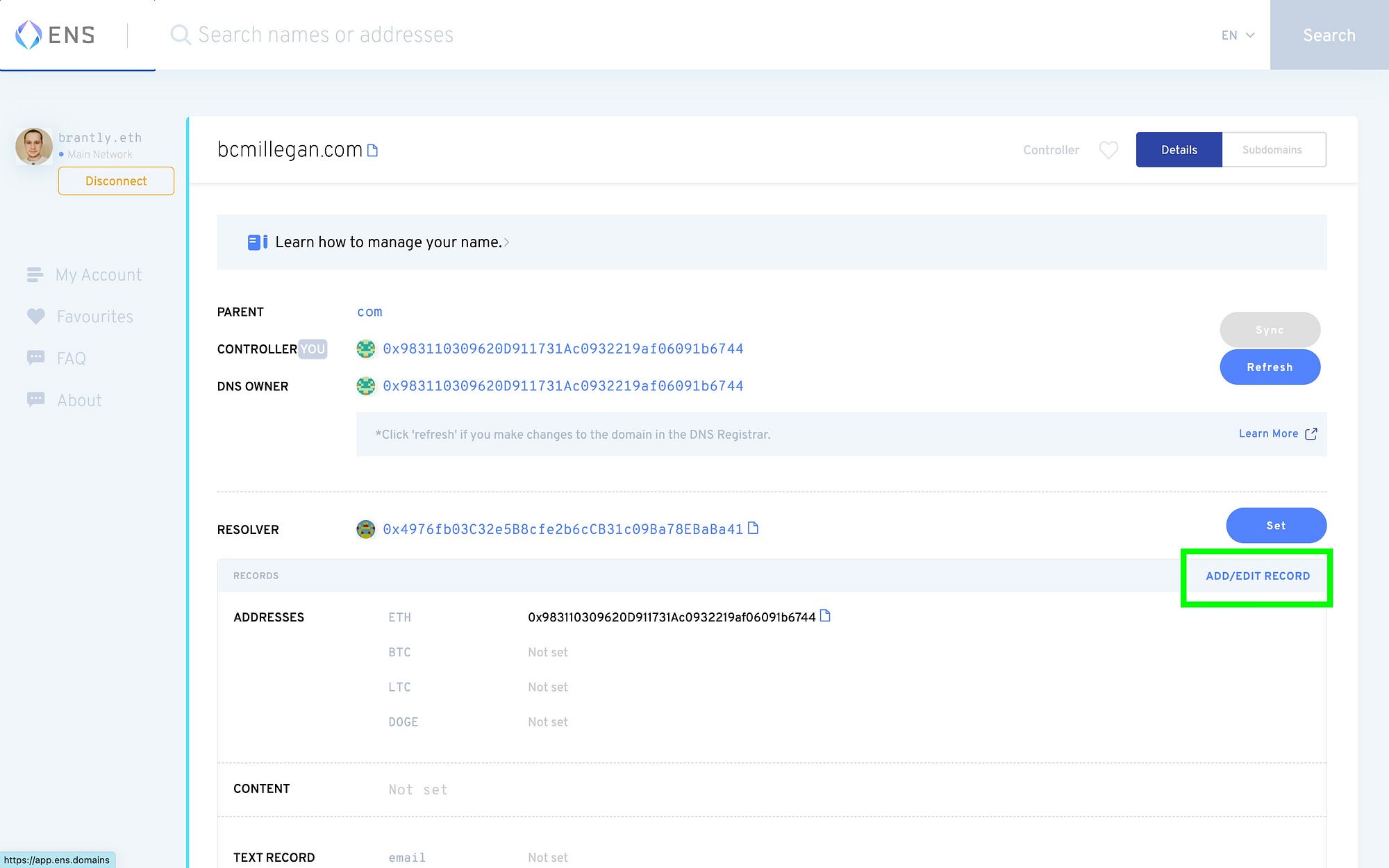Open the DNS owner address link
This screenshot has width=1389, height=868.
click(x=563, y=385)
